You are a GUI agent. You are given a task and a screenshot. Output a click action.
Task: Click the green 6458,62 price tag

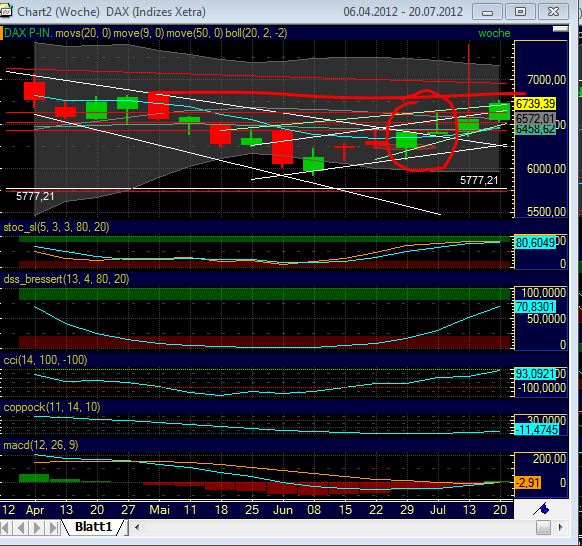pyautogui.click(x=535, y=129)
